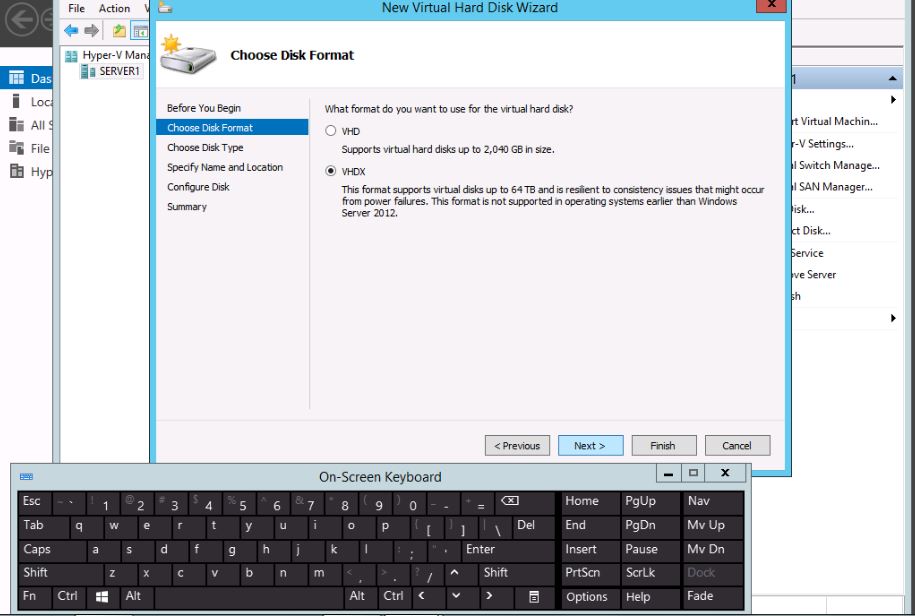Select the VHDX disk format radio button
Viewport: 915px width, 616px height.
pyautogui.click(x=331, y=171)
